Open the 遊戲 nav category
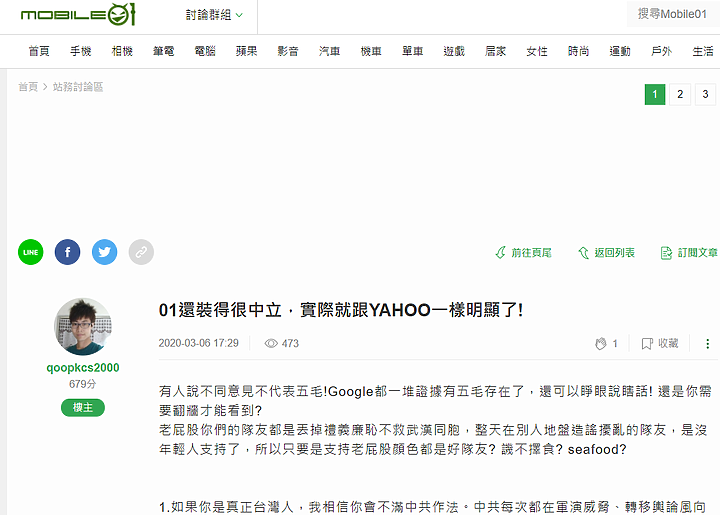This screenshot has height=515, width=720. point(454,51)
